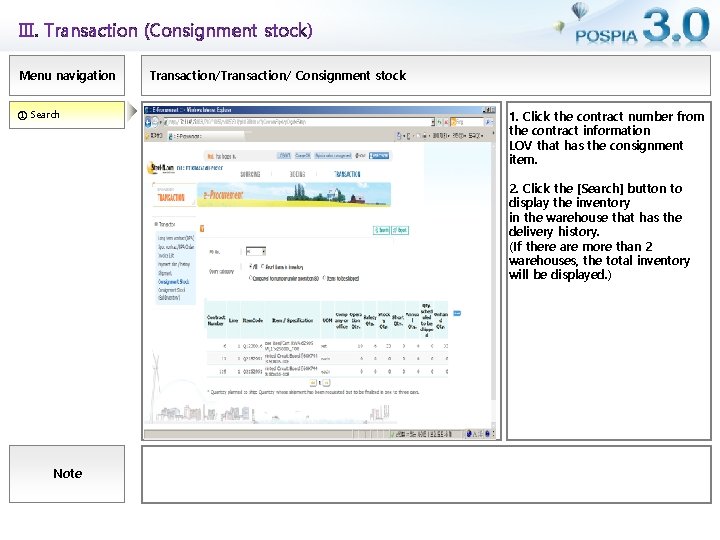Image resolution: width=720 pixels, height=540 pixels.
Task: Open the PO No. contract dropdown
Action: (x=256, y=251)
